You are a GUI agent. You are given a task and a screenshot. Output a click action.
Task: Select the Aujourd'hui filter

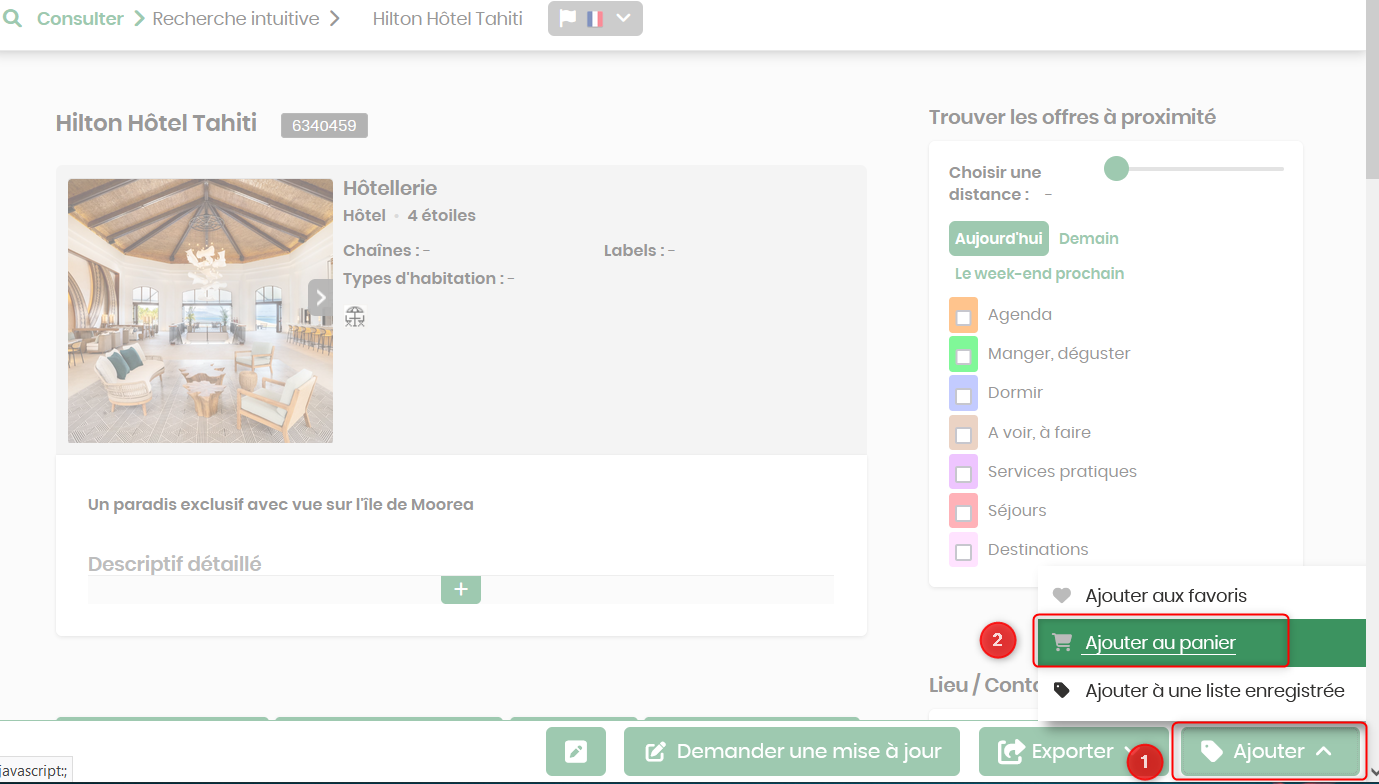click(x=998, y=239)
